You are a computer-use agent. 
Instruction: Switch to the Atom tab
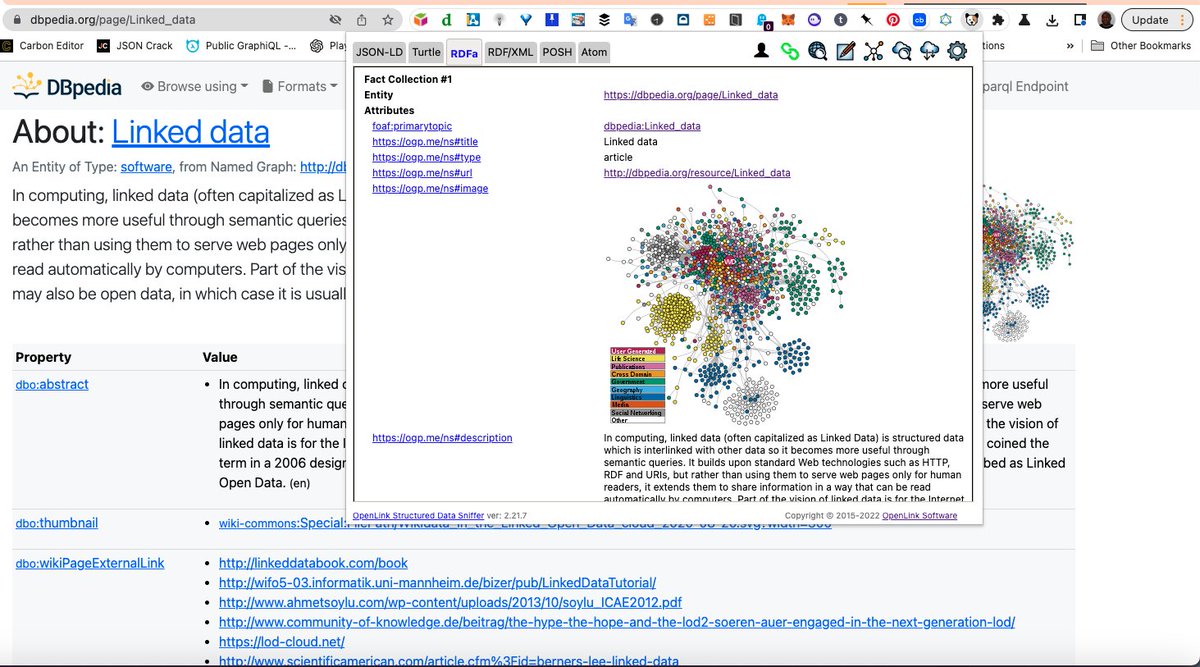(x=594, y=52)
